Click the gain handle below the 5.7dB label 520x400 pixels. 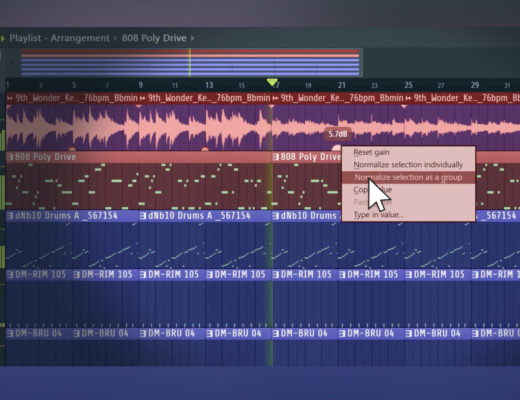point(336,148)
